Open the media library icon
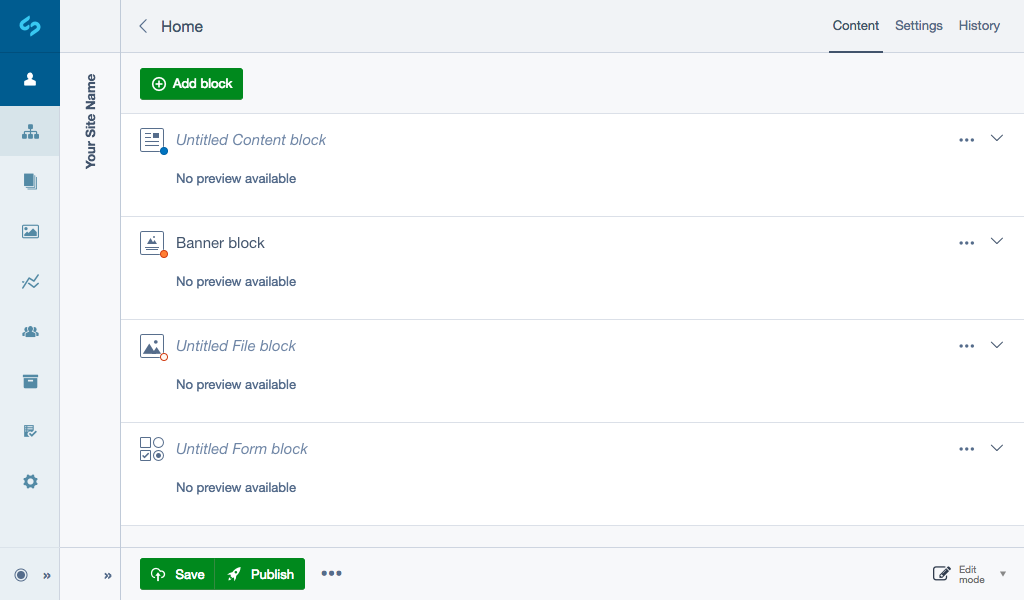 pos(30,231)
